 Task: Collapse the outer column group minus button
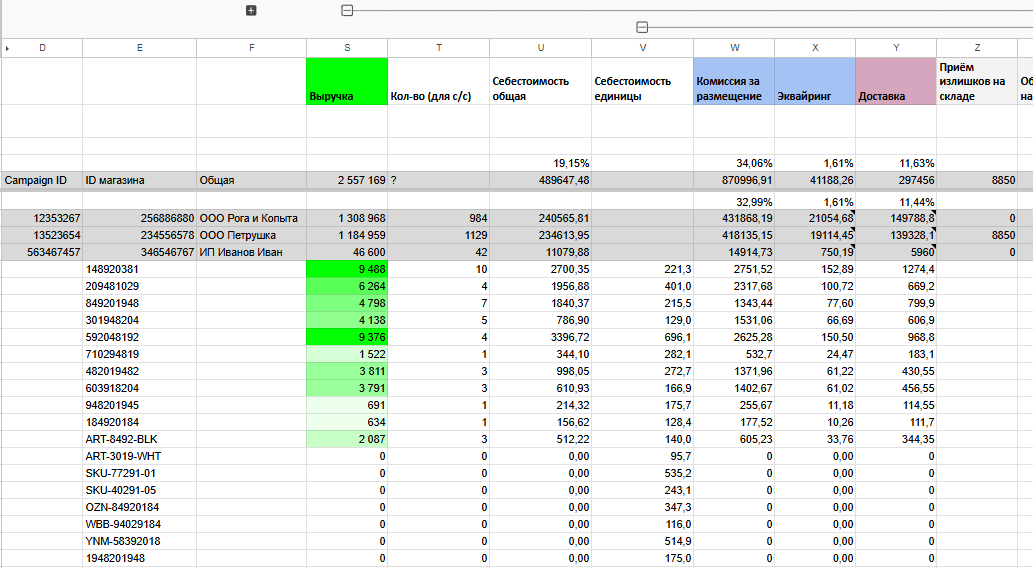[x=347, y=11]
